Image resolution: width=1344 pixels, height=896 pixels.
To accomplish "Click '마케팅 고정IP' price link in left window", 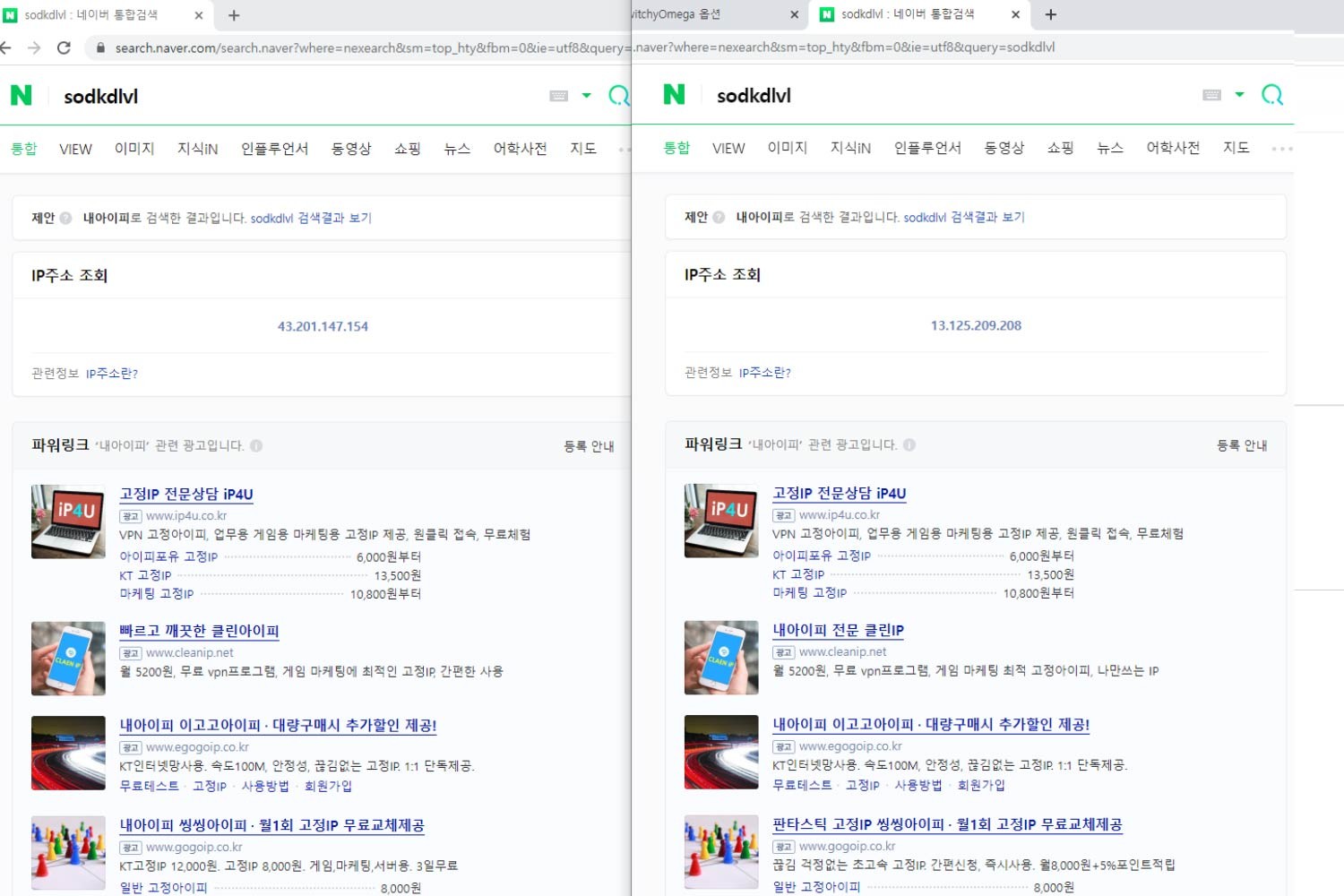I will click(x=157, y=594).
